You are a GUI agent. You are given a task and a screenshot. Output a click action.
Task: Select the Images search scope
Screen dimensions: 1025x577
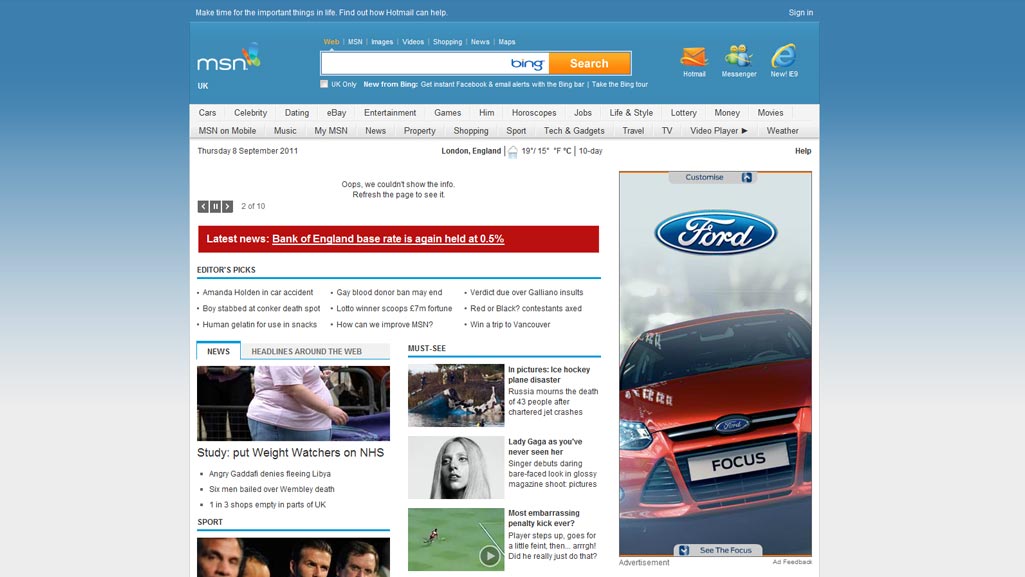tap(382, 42)
